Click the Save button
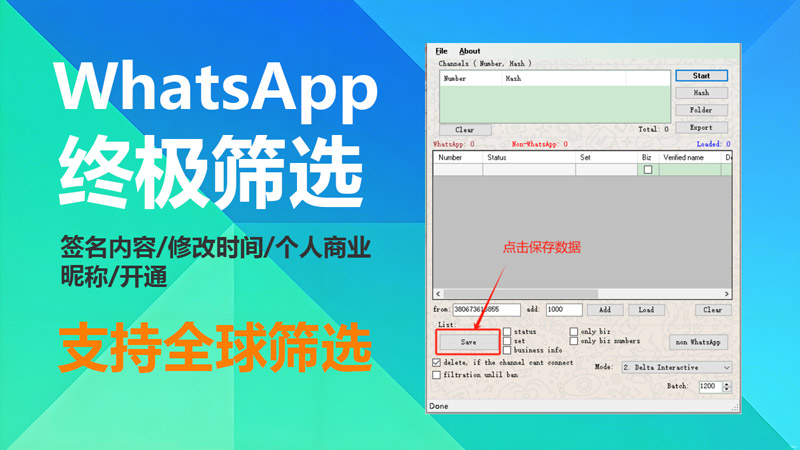The height and width of the screenshot is (450, 800). pyautogui.click(x=468, y=342)
